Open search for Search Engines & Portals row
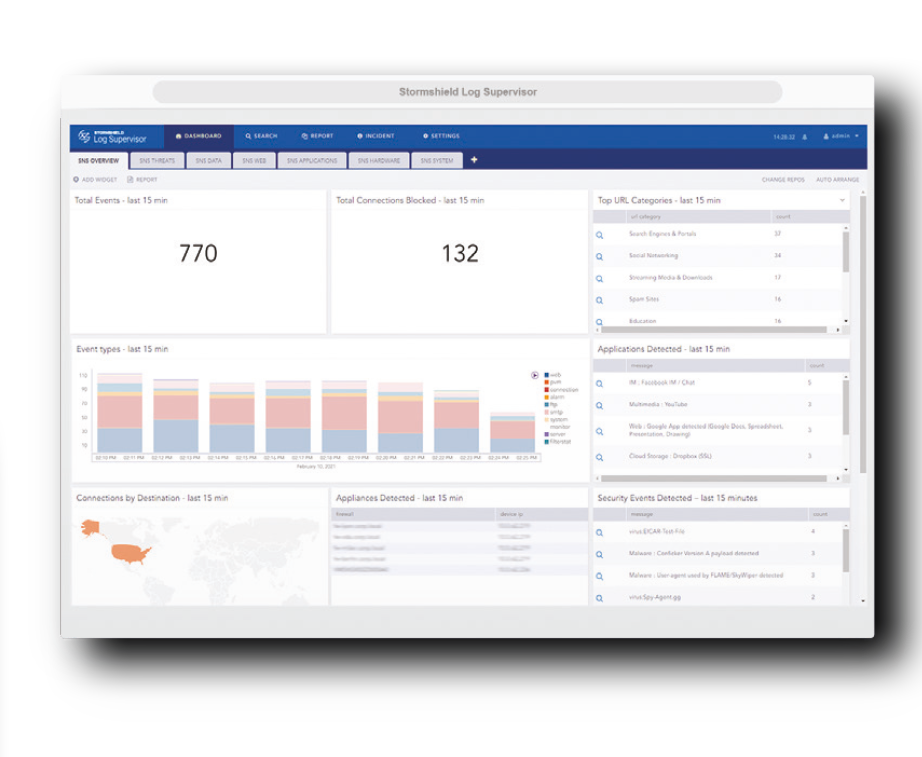 coord(600,234)
